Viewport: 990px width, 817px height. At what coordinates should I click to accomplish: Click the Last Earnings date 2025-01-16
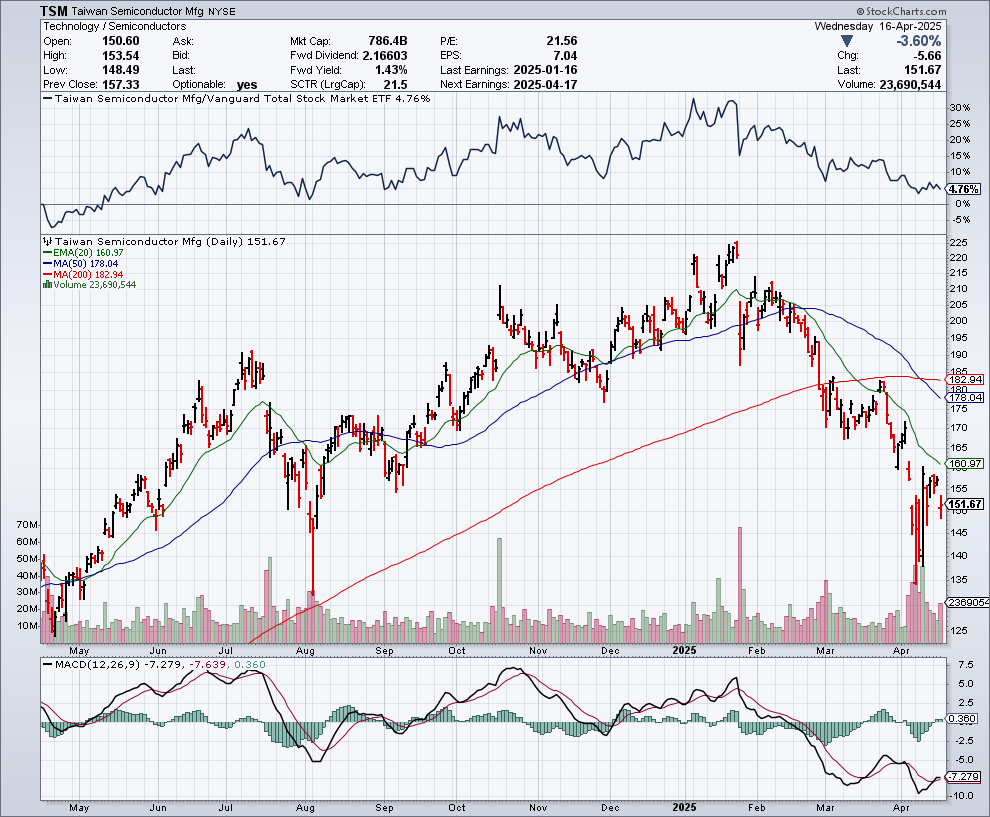pos(546,70)
